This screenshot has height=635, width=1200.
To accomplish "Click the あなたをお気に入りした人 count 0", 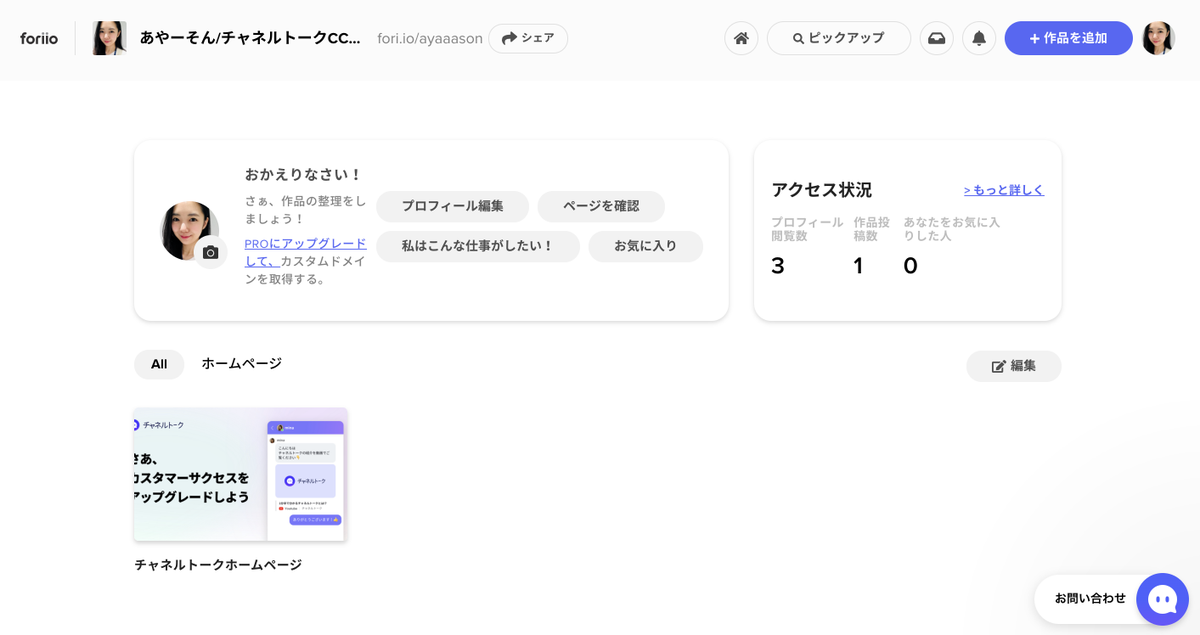I will (910, 266).
